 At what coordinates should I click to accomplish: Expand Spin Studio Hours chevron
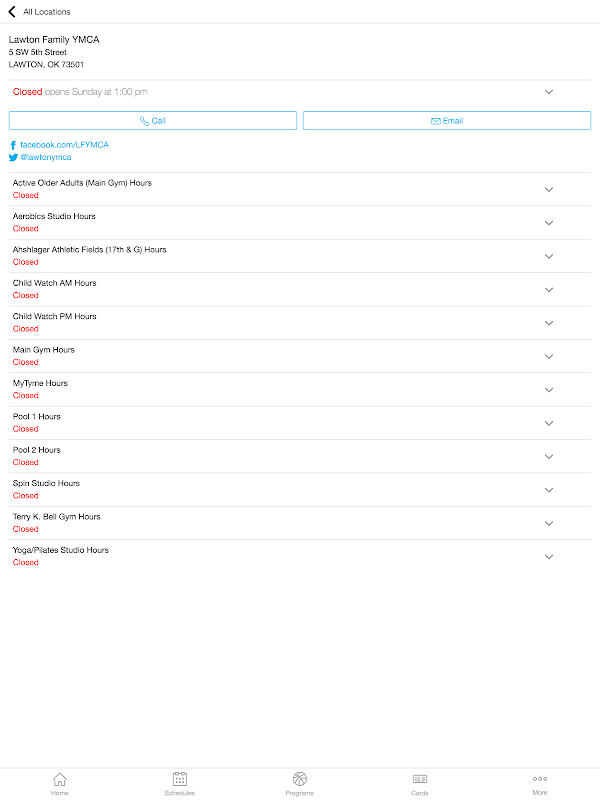point(549,490)
